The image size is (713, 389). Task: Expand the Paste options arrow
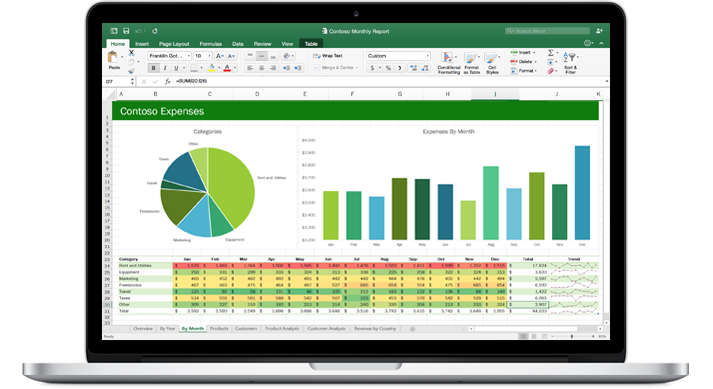click(122, 57)
